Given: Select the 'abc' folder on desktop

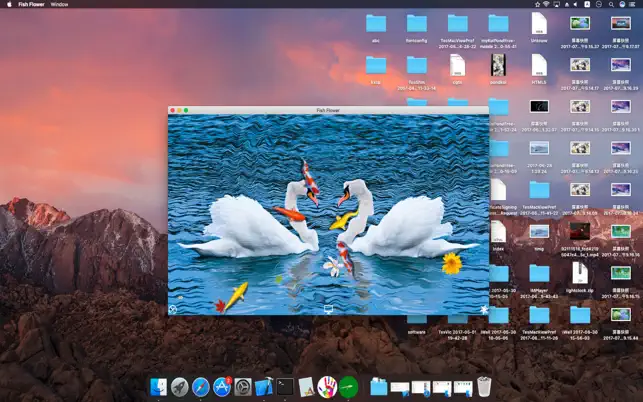Looking at the screenshot, I should (376, 28).
